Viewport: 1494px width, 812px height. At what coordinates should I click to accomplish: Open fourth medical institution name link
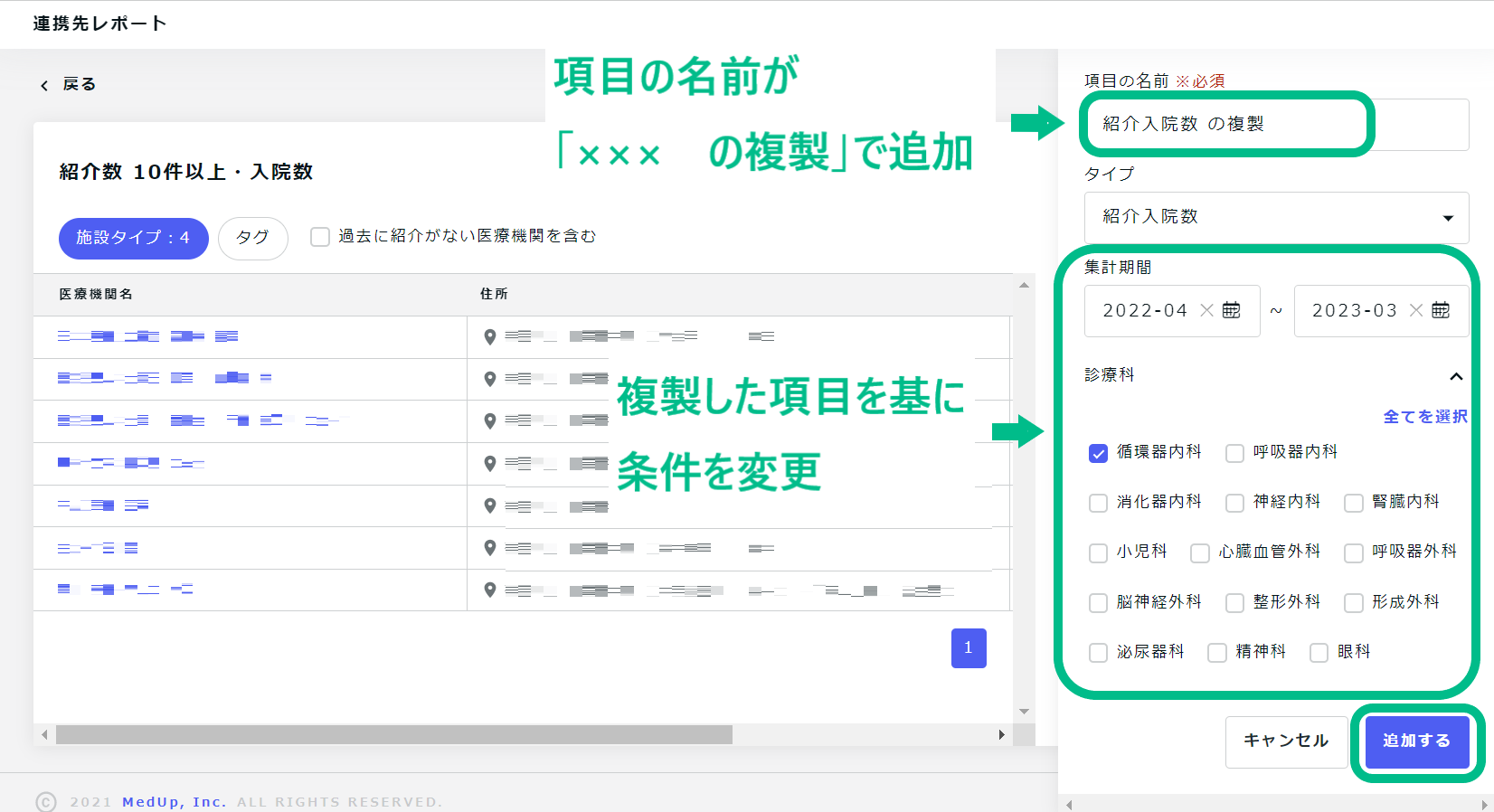[130, 463]
